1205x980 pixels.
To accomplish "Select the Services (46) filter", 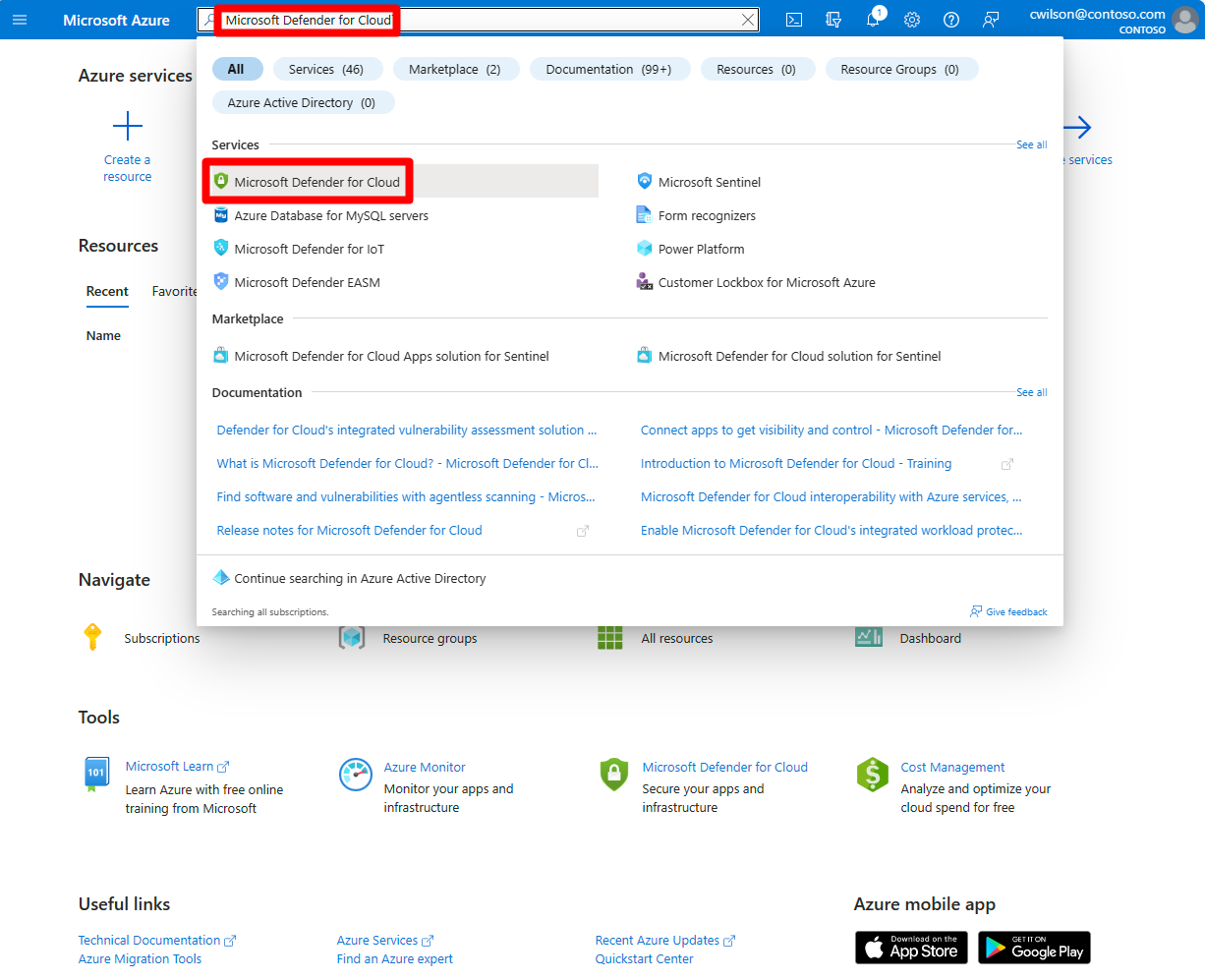I will click(x=326, y=69).
